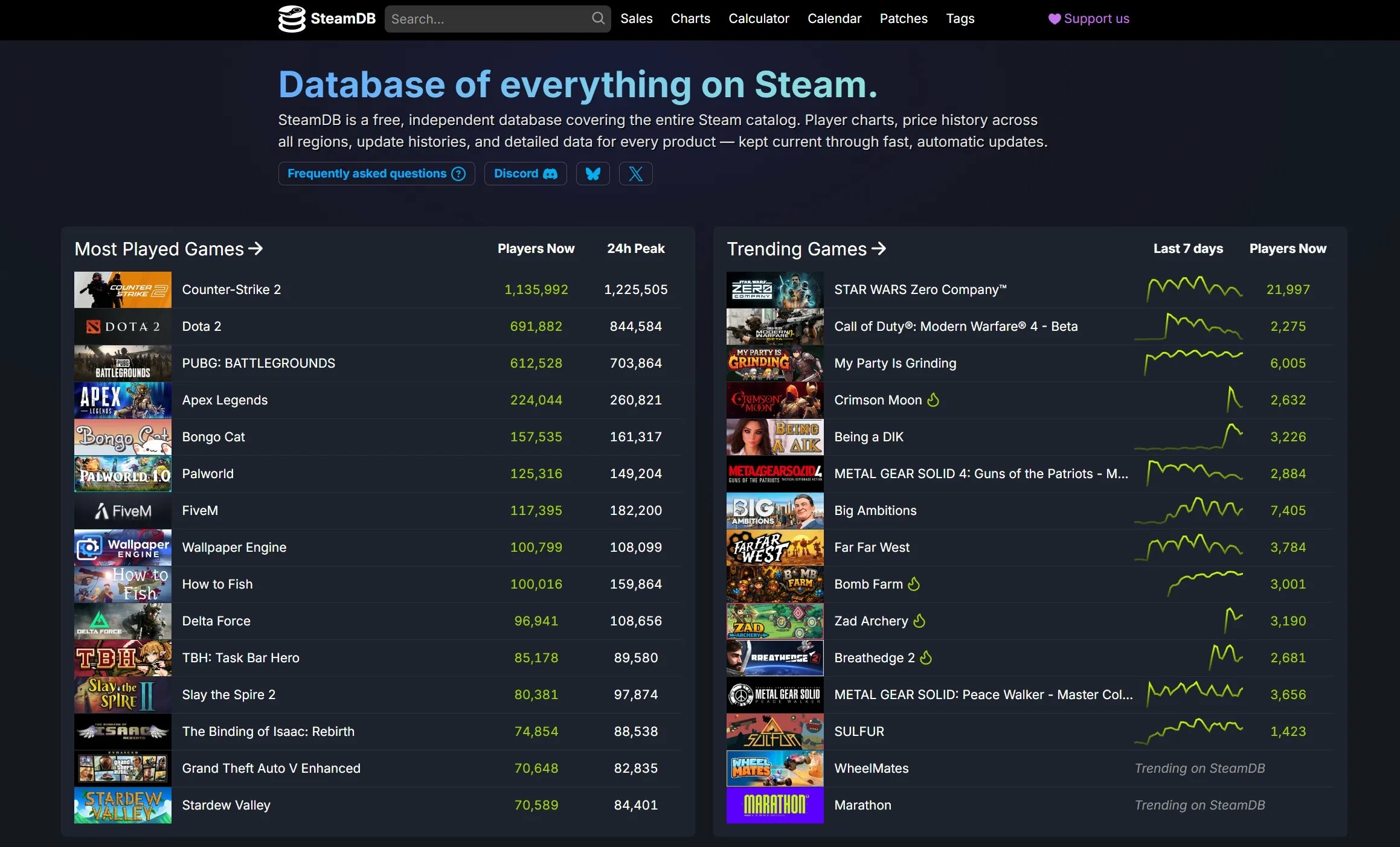Open TBH: Task Bar Hero link

(x=240, y=658)
